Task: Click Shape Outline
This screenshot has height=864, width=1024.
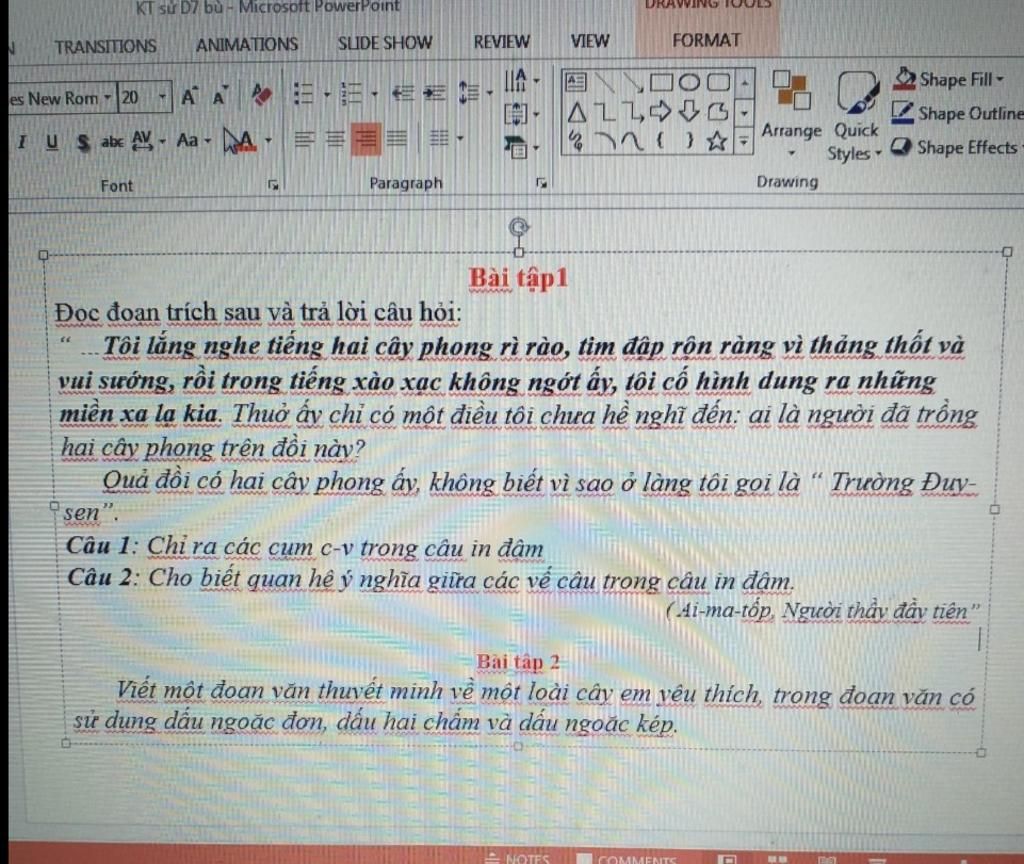Action: tap(957, 113)
